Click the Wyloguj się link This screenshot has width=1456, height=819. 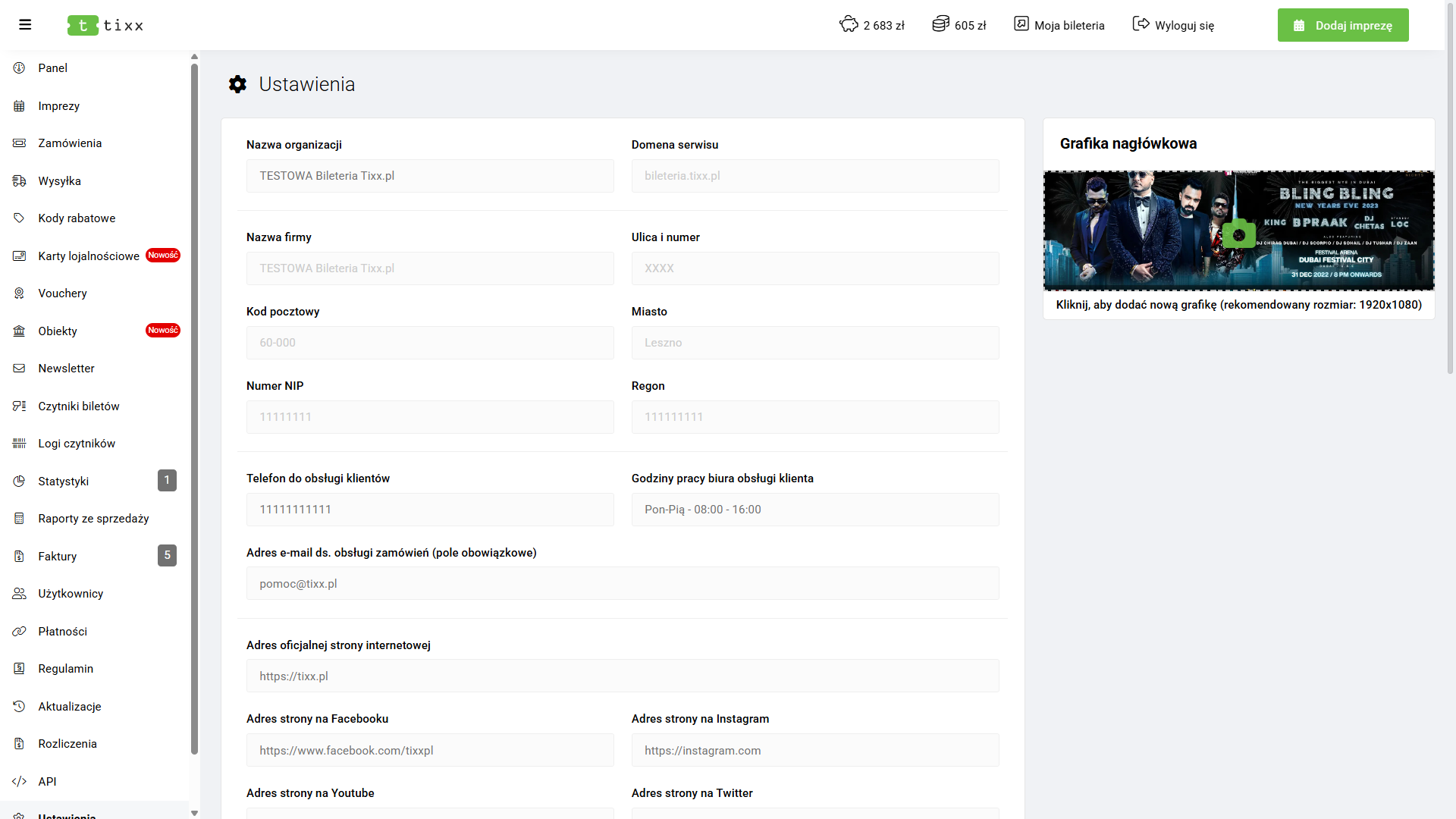[1184, 26]
